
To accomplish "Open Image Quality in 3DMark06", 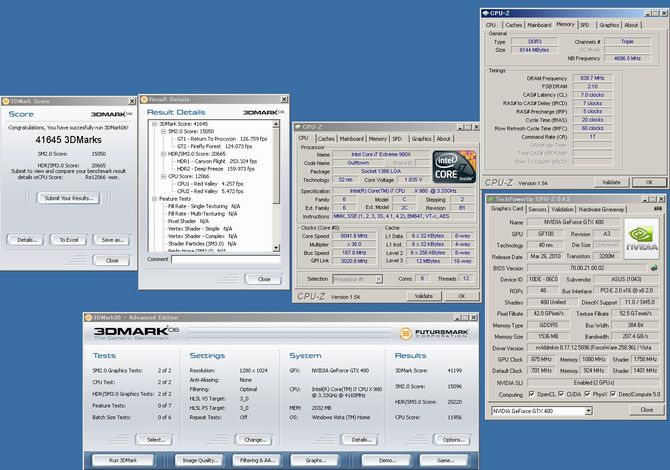I will [x=200, y=460].
